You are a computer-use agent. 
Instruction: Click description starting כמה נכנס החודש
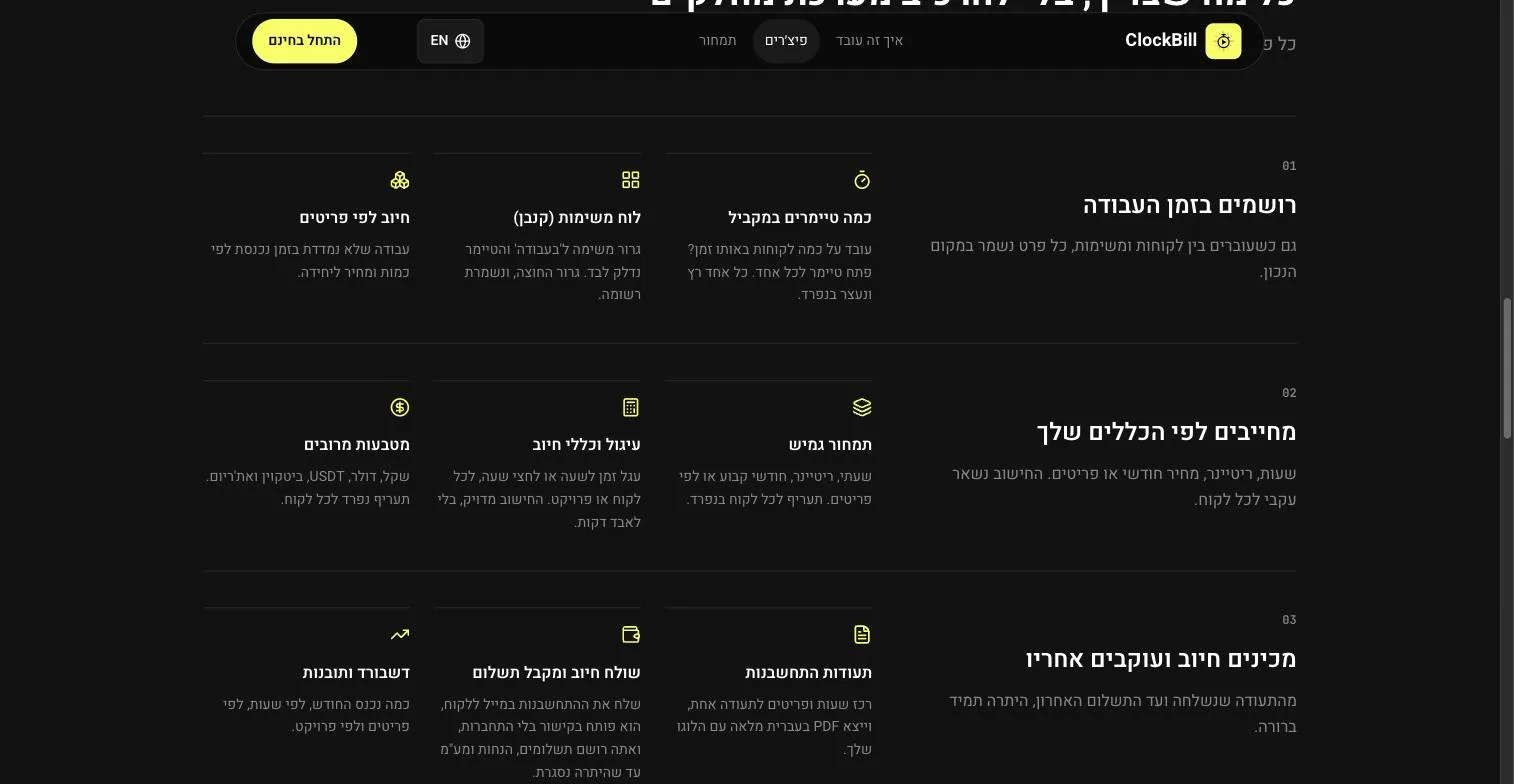click(316, 716)
